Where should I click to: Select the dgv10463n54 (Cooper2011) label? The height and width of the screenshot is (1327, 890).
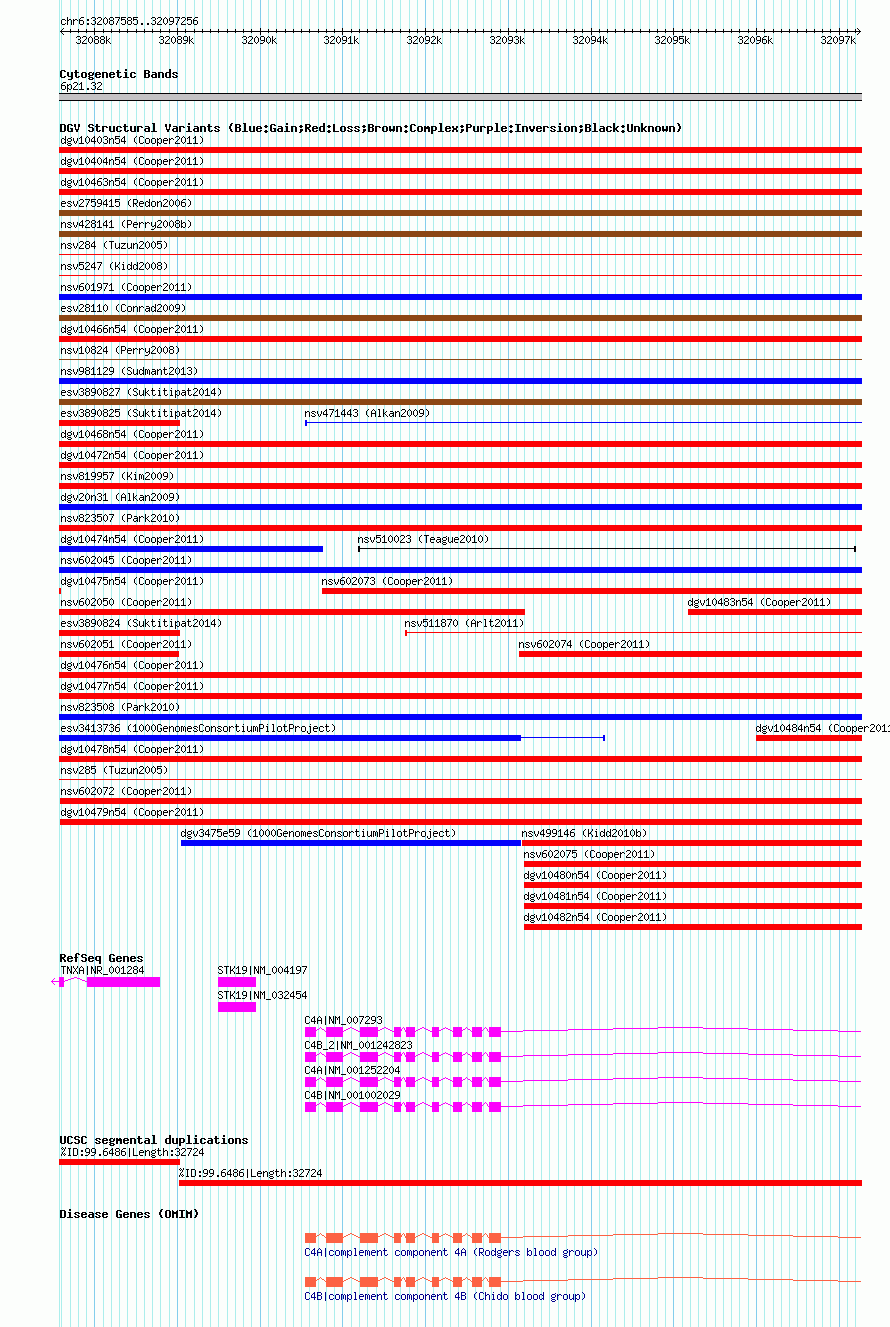[x=132, y=182]
